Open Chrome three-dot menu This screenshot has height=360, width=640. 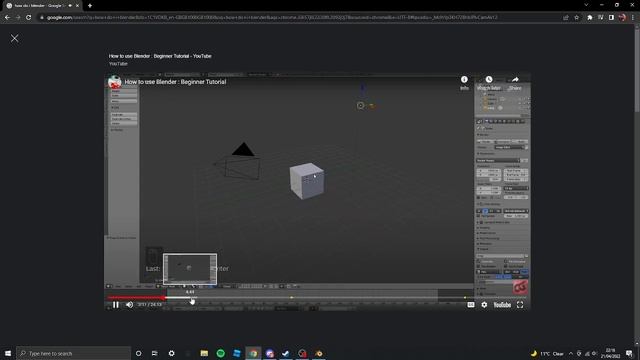pyautogui.click(x=633, y=18)
